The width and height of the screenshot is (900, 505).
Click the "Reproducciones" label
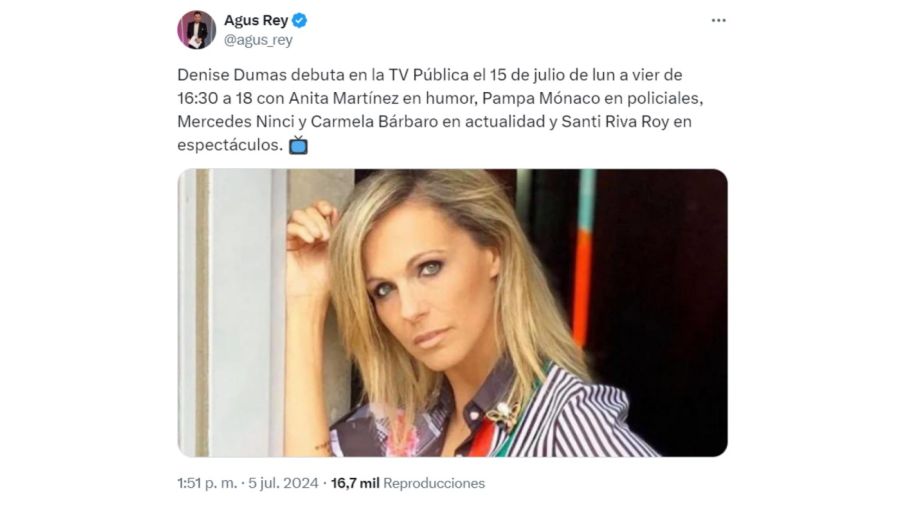pos(434,483)
